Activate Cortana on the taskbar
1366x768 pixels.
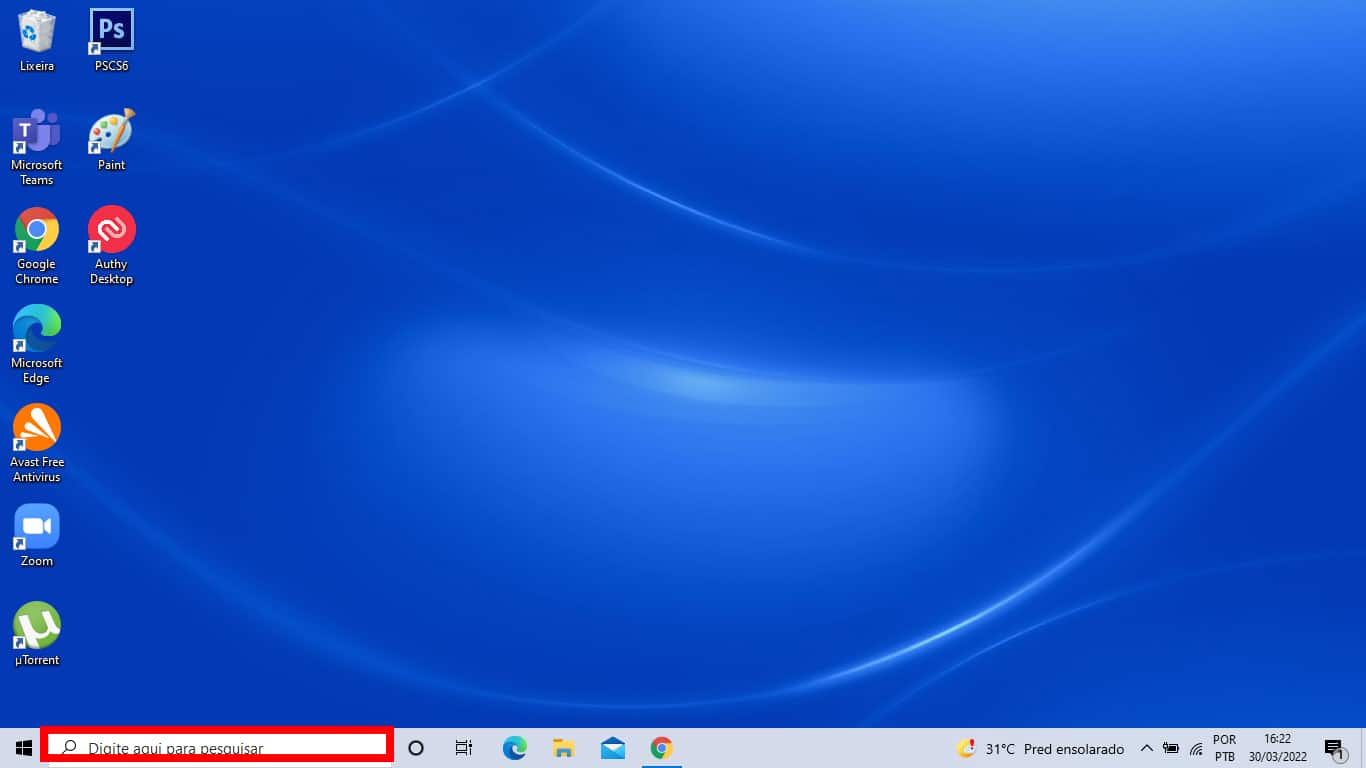point(415,747)
